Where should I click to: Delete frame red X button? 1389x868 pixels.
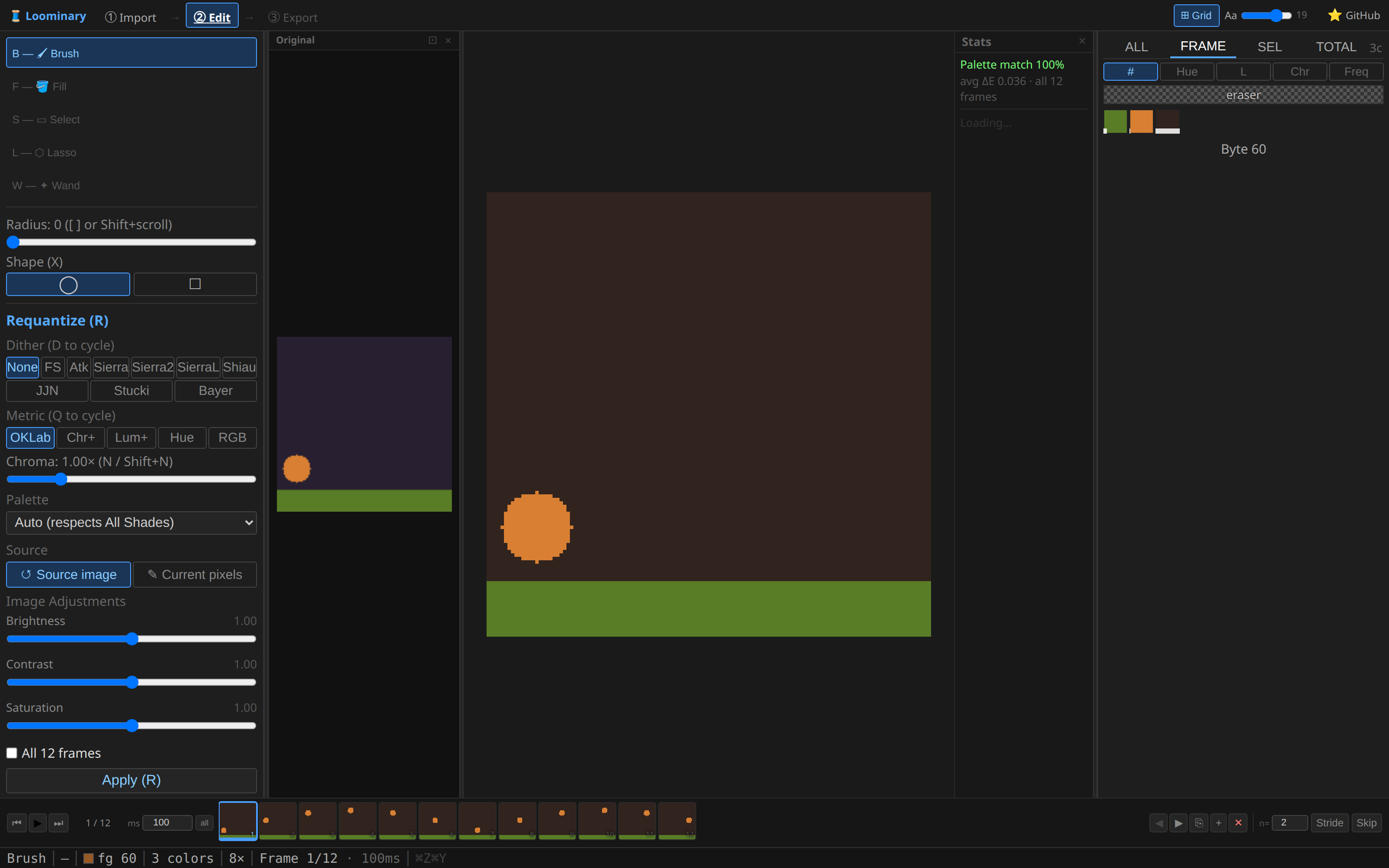click(x=1238, y=823)
